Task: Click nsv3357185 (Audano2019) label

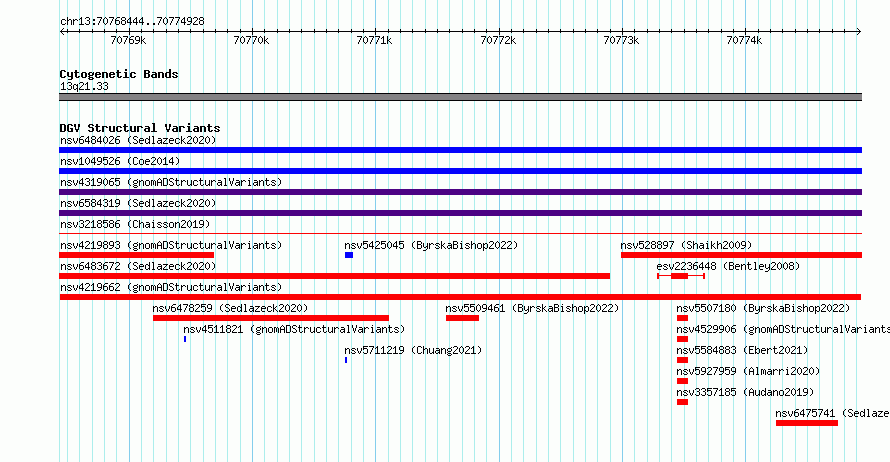Action: point(745,392)
